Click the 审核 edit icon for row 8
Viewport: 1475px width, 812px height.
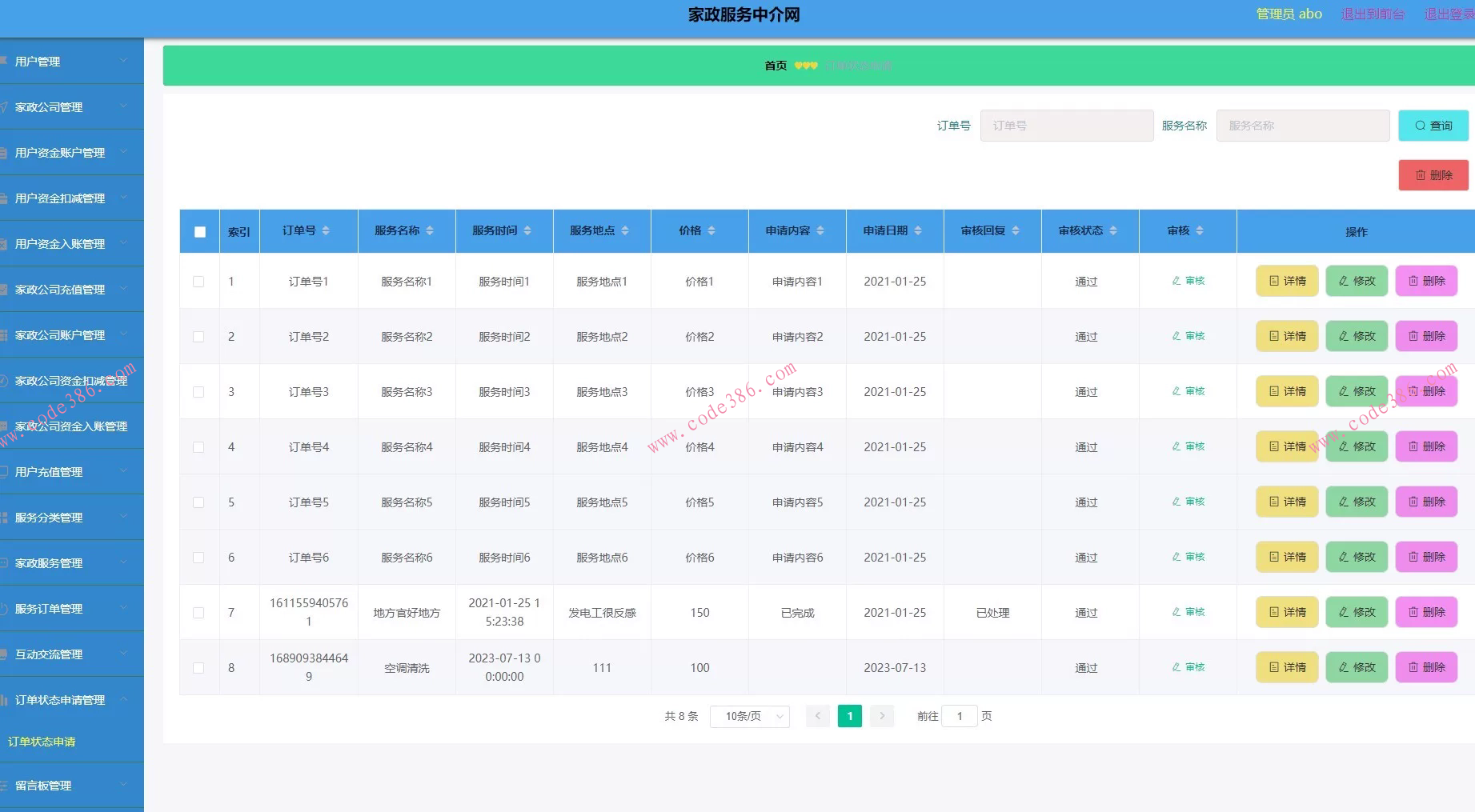(x=1176, y=667)
